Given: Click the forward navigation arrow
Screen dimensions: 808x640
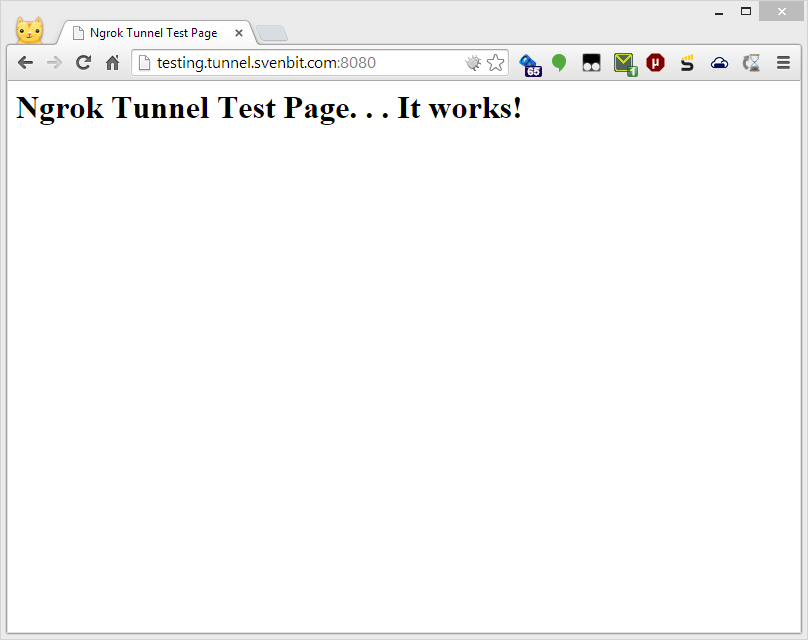Looking at the screenshot, I should 54,63.
